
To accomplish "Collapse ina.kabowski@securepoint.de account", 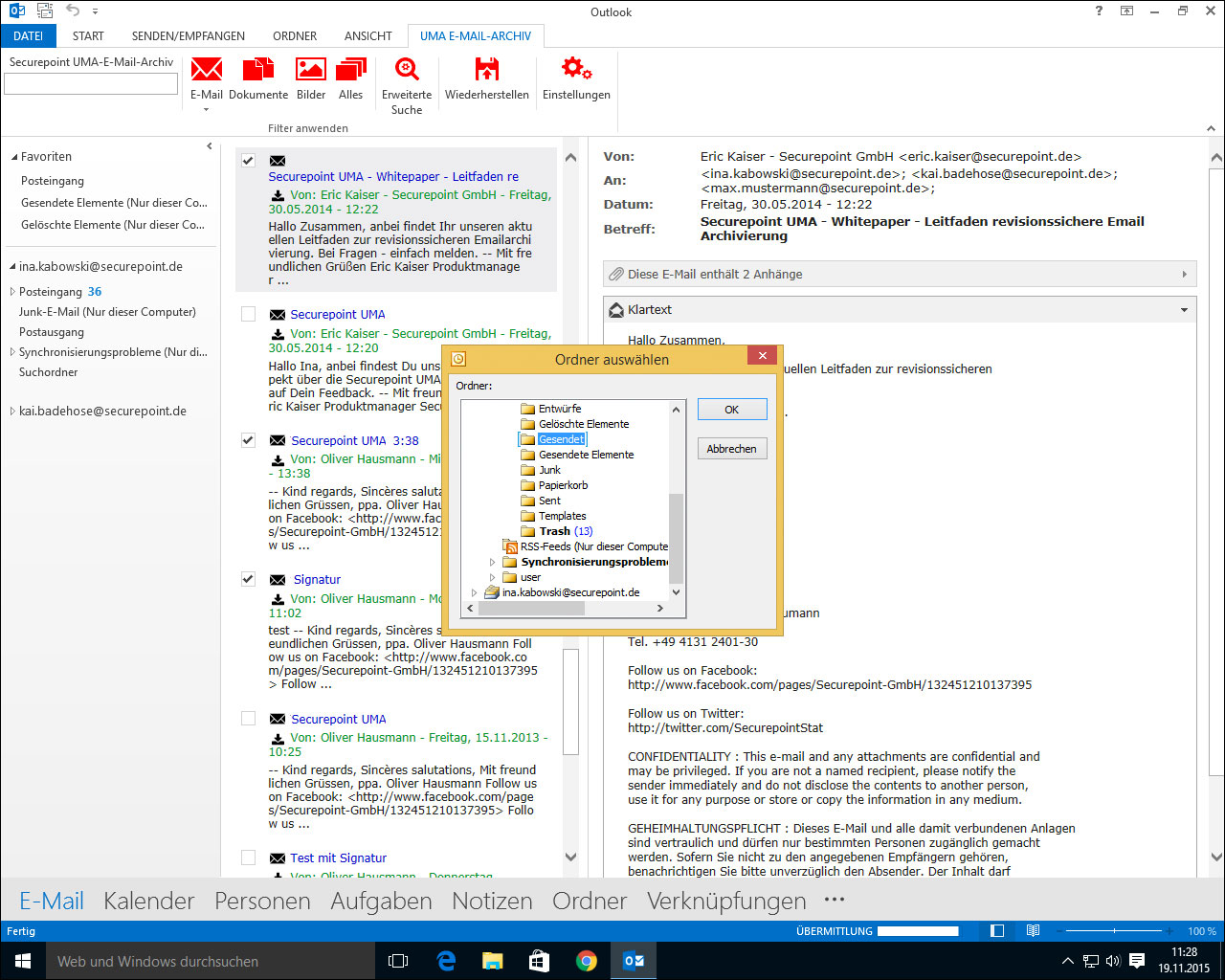I will tap(13, 267).
